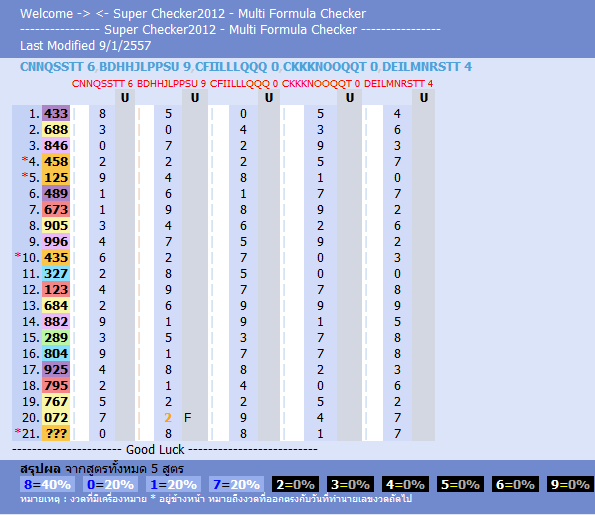595x515 pixels.
Task: Click the red CNNQSSTT 6 column header
Action: click(x=102, y=83)
